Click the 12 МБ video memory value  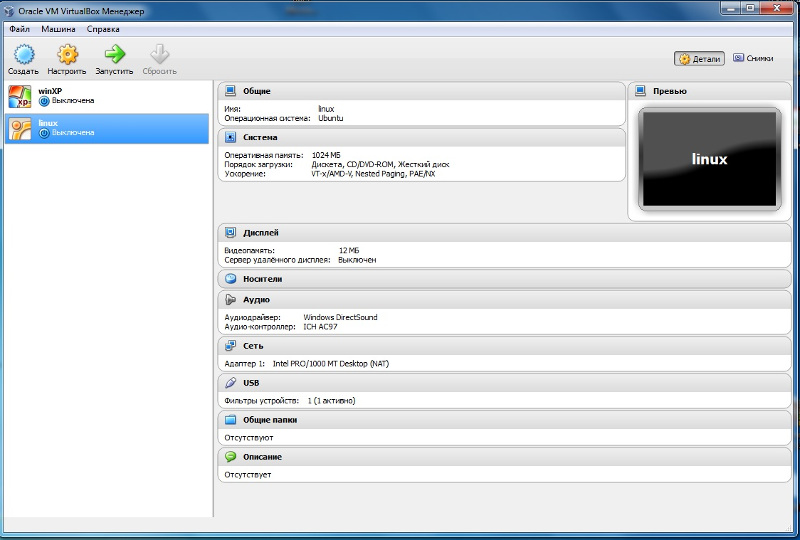click(x=349, y=250)
